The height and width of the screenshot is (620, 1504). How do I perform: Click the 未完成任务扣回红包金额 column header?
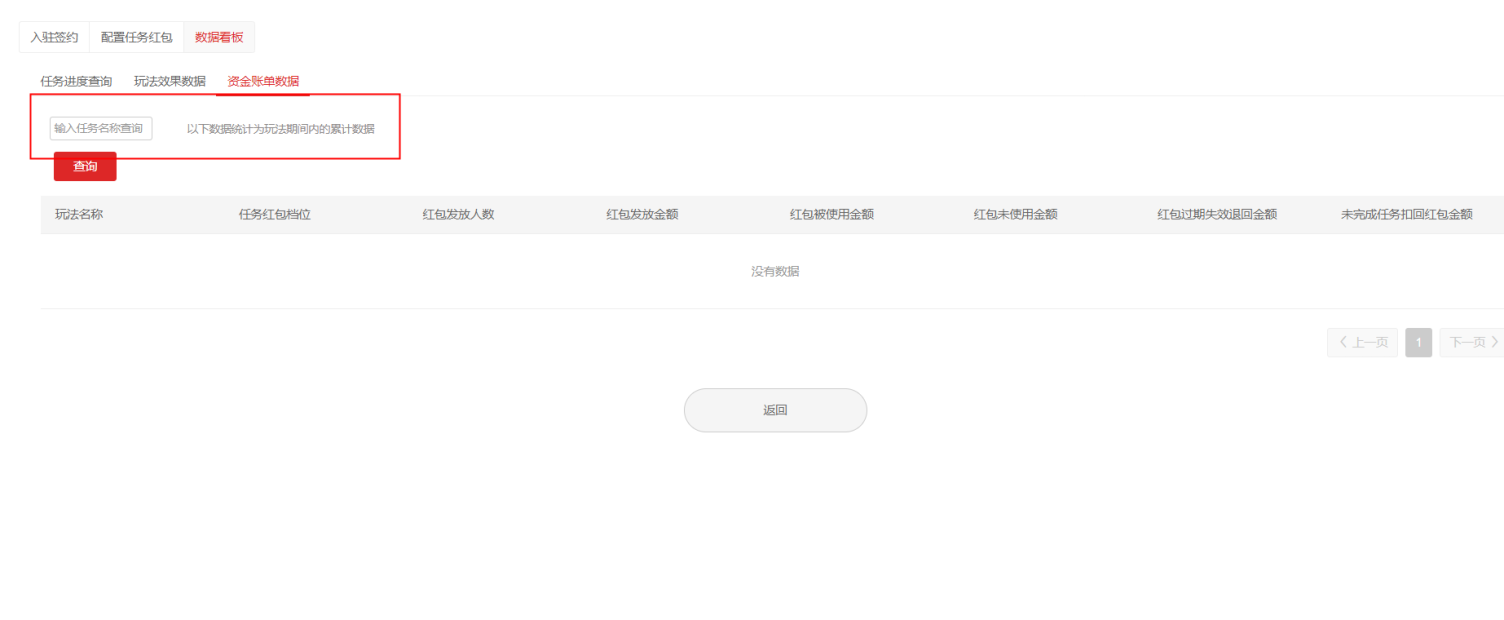1407,214
